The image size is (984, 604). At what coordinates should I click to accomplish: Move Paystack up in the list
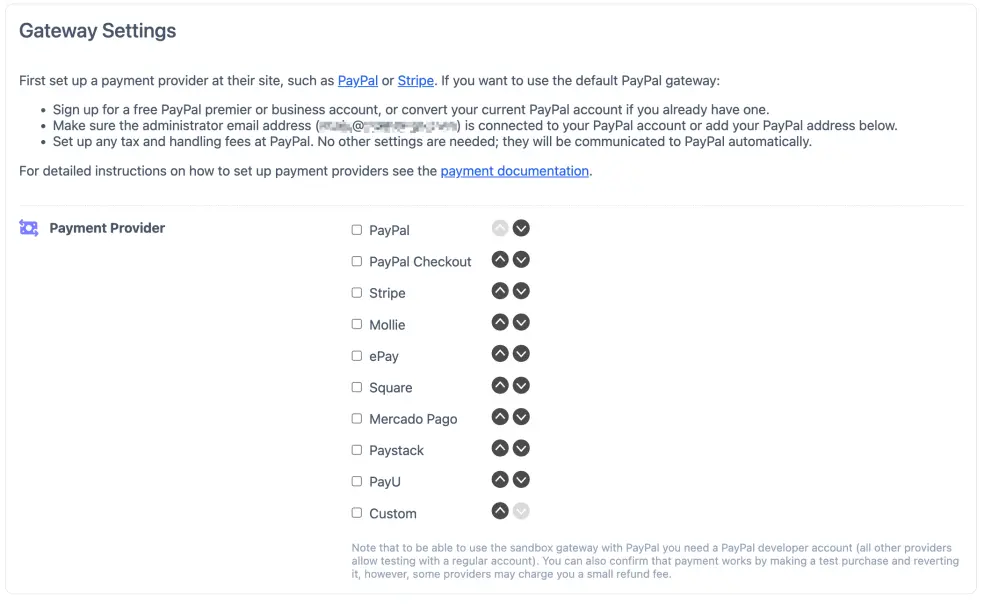[x=500, y=448]
